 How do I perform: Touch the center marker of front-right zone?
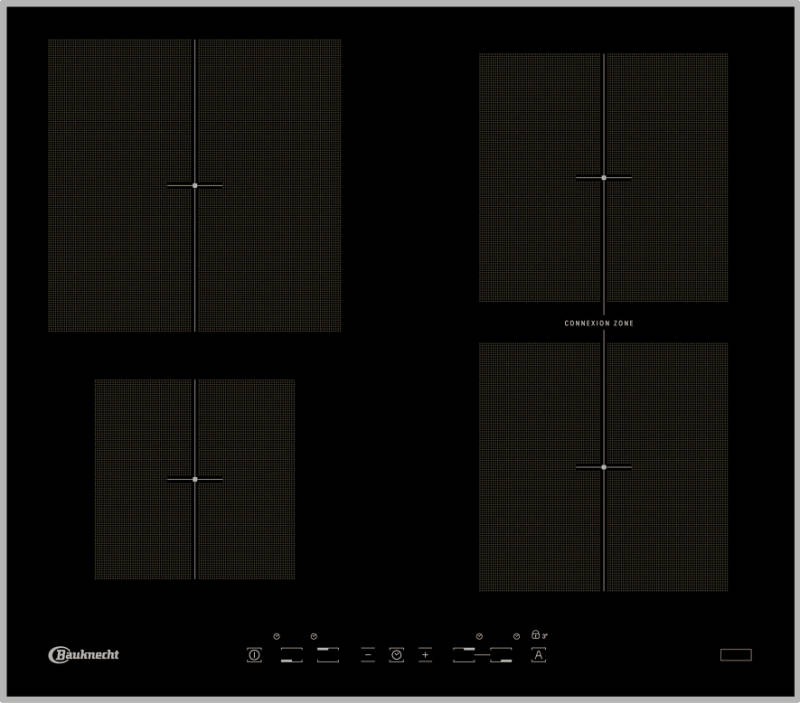604,467
